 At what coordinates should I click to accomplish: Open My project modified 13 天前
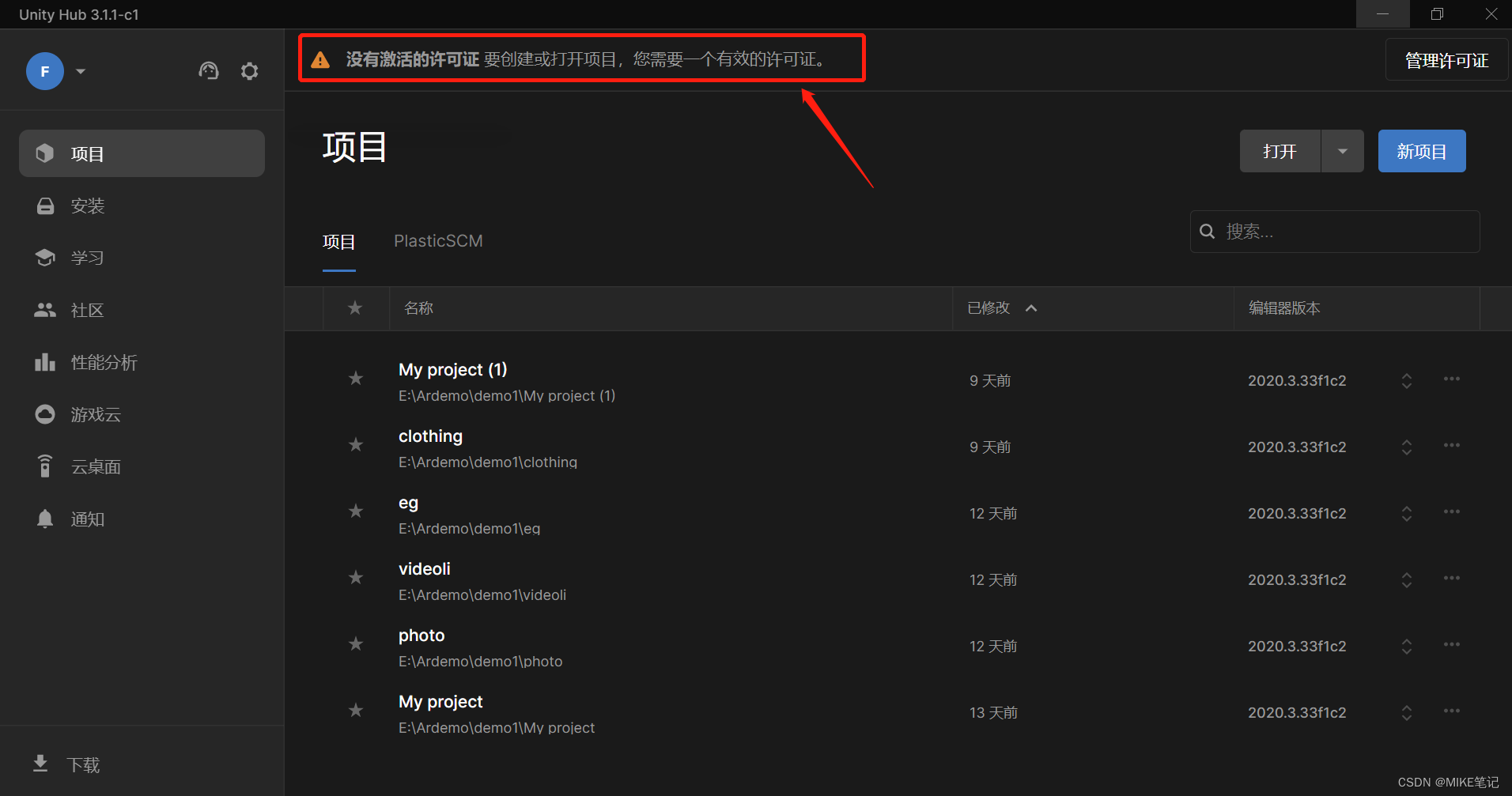440,702
